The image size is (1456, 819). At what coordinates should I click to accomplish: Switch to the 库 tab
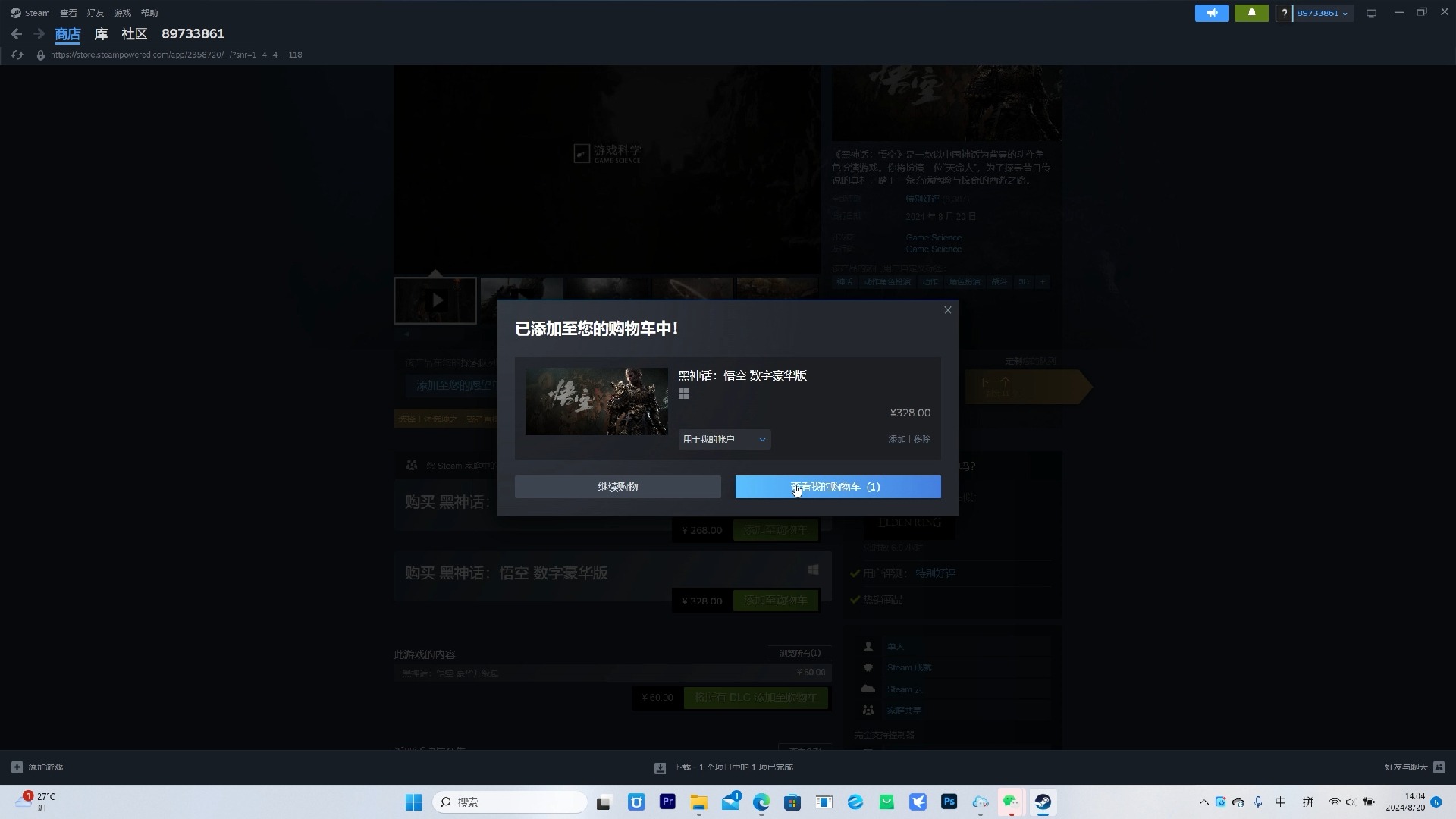coord(101,34)
